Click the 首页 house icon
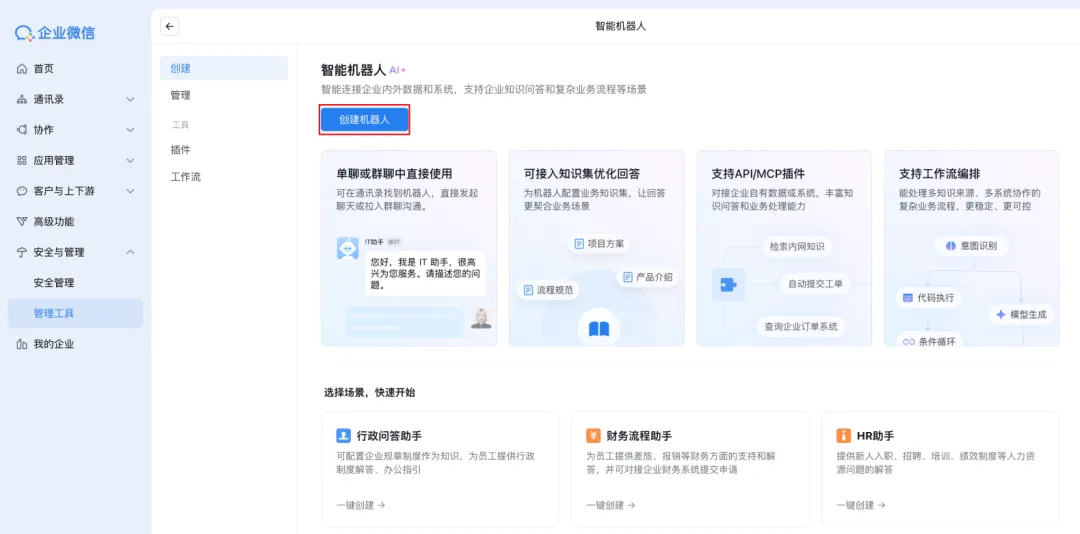Viewport: 1080px width, 534px height. click(x=21, y=69)
